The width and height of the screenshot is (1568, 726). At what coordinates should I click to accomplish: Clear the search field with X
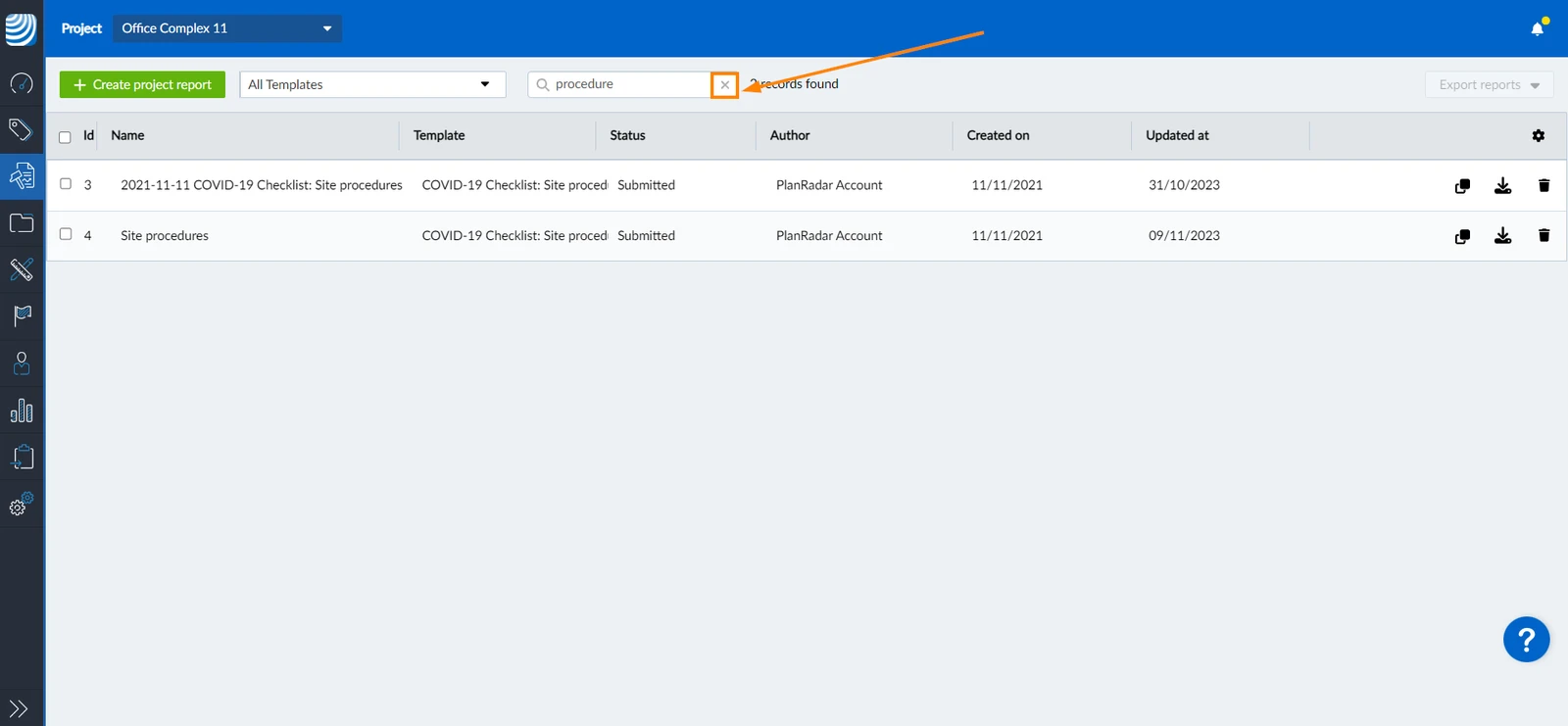coord(724,84)
